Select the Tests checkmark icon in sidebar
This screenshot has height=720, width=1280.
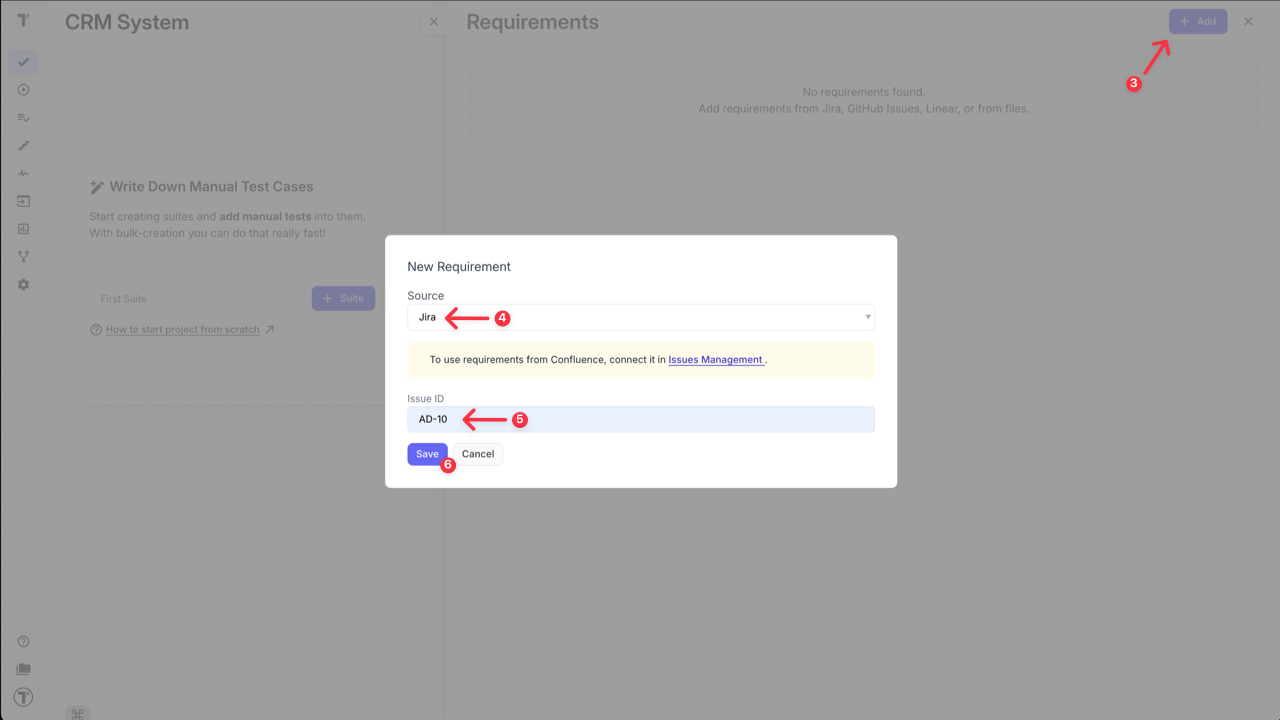23,62
